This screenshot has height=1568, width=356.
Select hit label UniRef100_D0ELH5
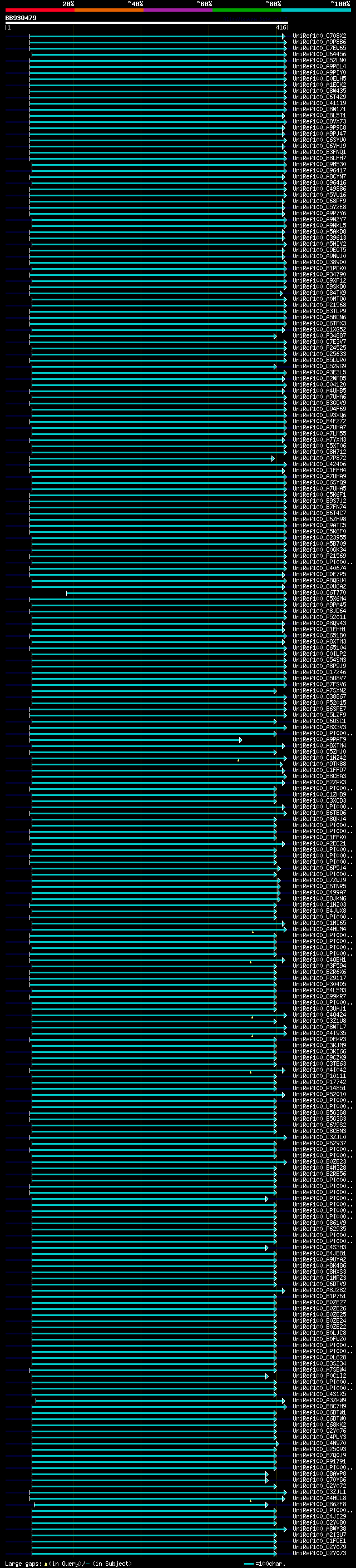[319, 78]
